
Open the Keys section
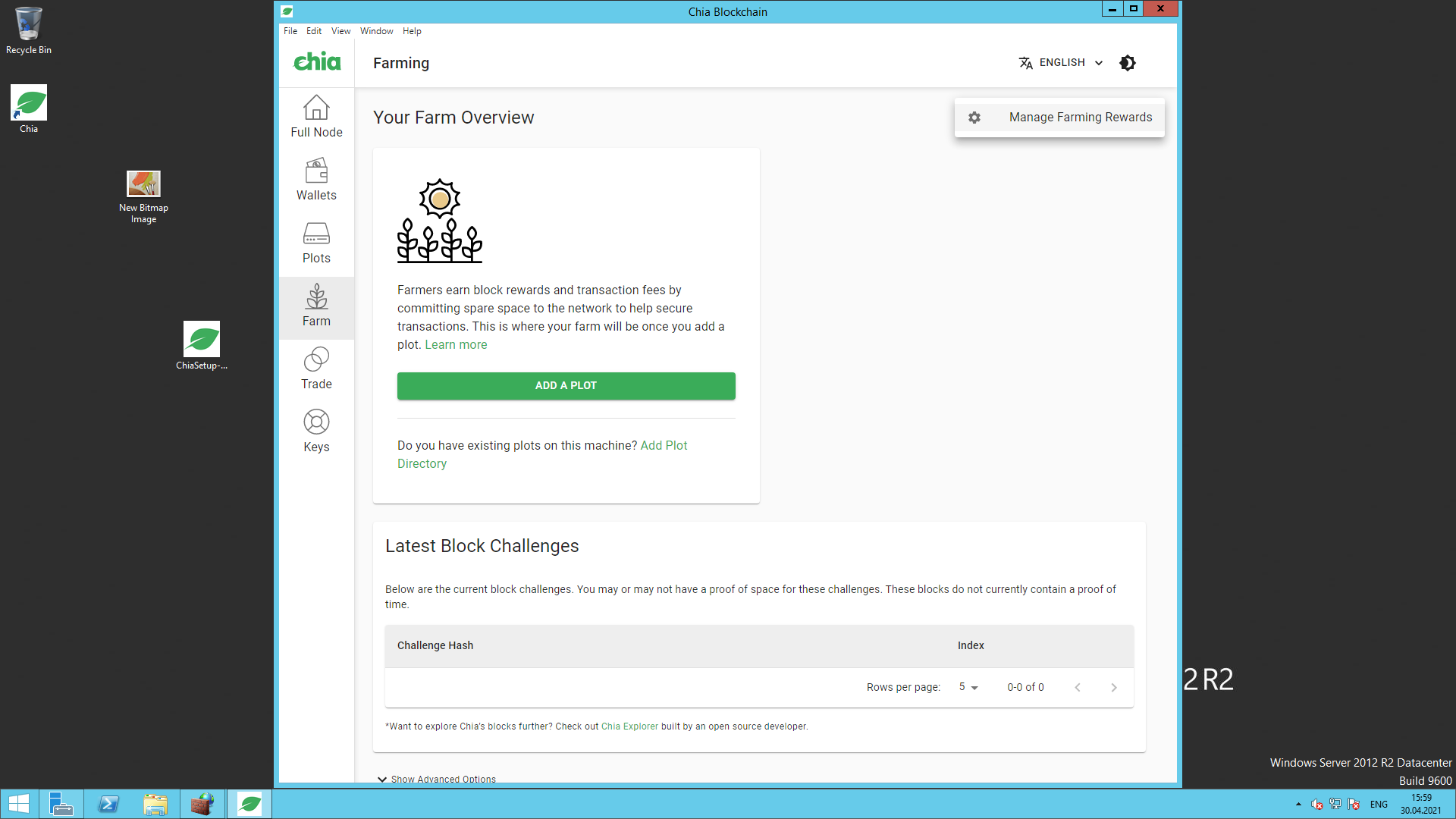pyautogui.click(x=316, y=431)
